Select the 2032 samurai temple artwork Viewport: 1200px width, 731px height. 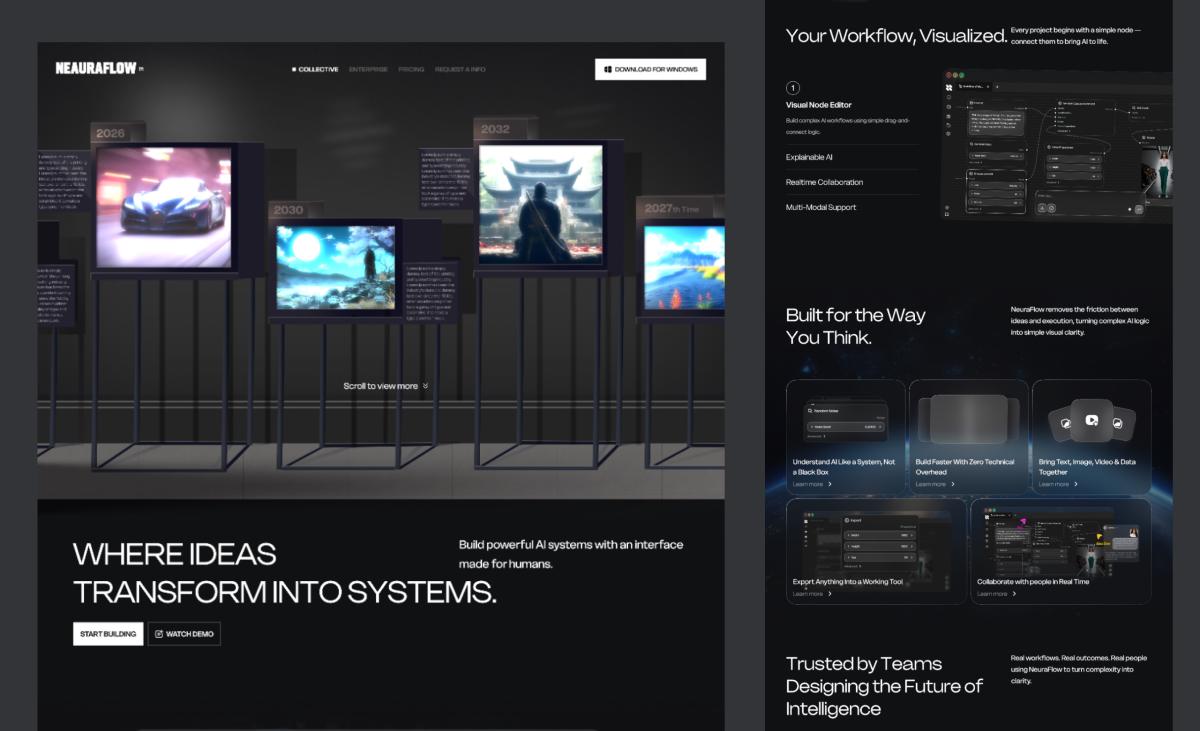(x=540, y=205)
